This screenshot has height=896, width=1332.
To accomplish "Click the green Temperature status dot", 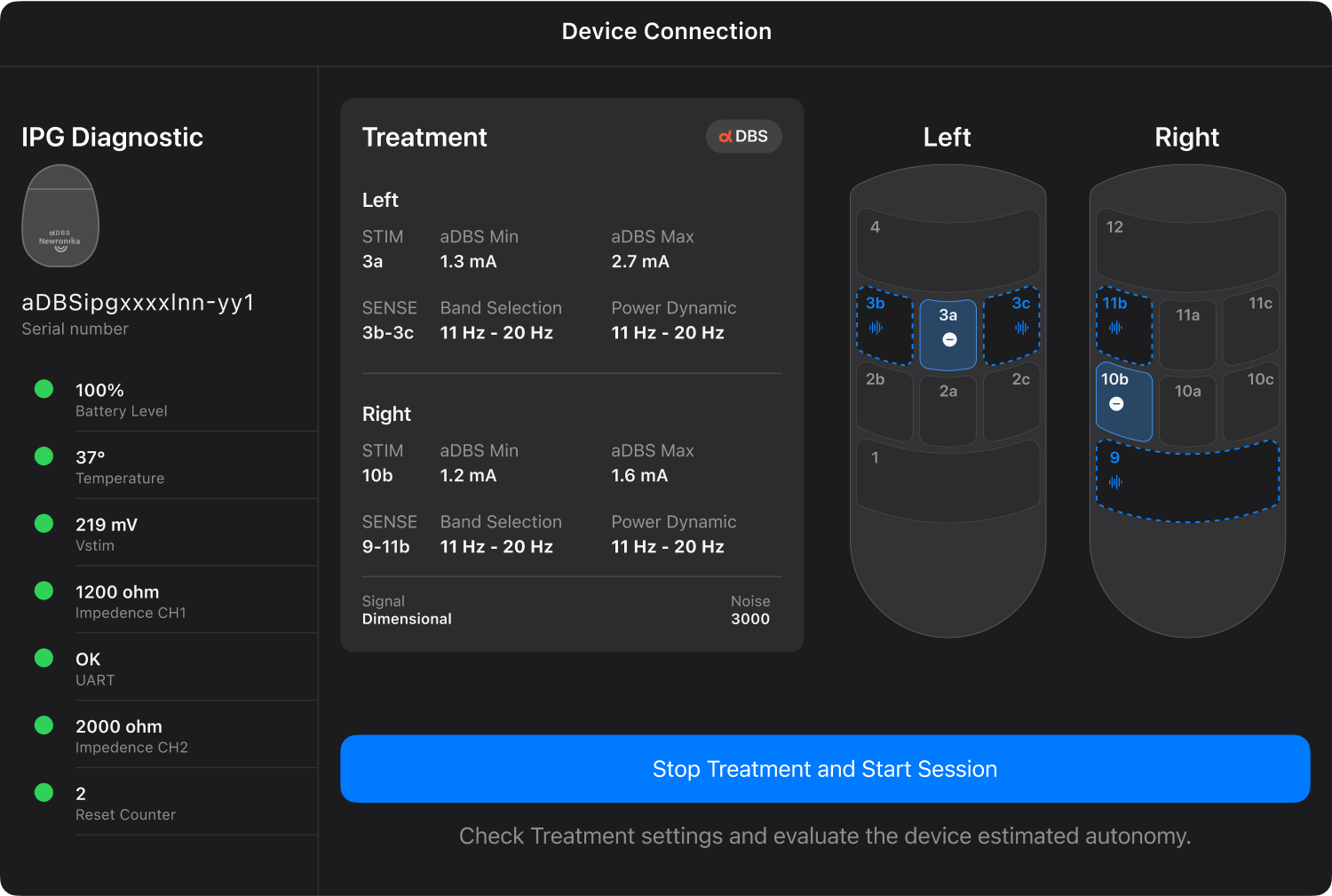I will [44, 456].
